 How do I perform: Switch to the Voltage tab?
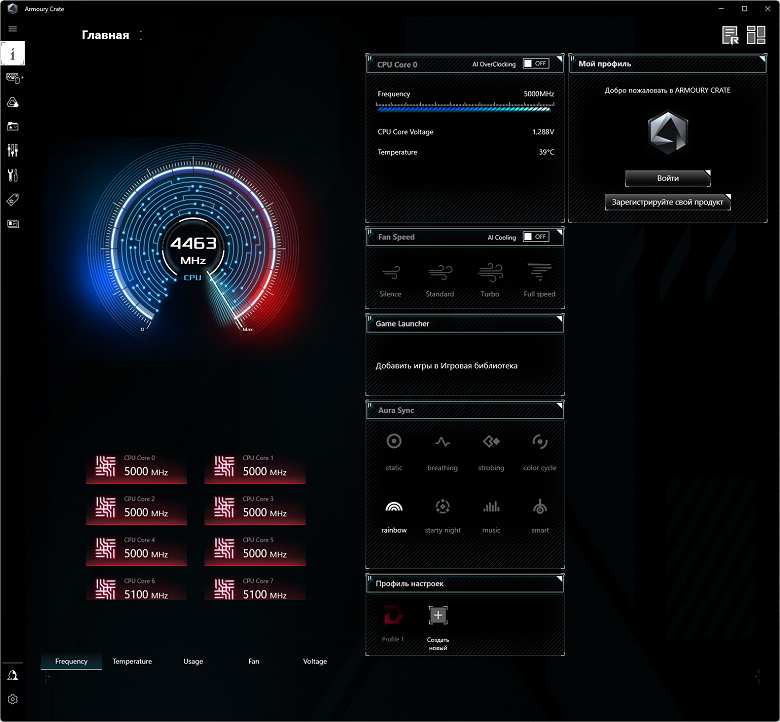coord(315,661)
